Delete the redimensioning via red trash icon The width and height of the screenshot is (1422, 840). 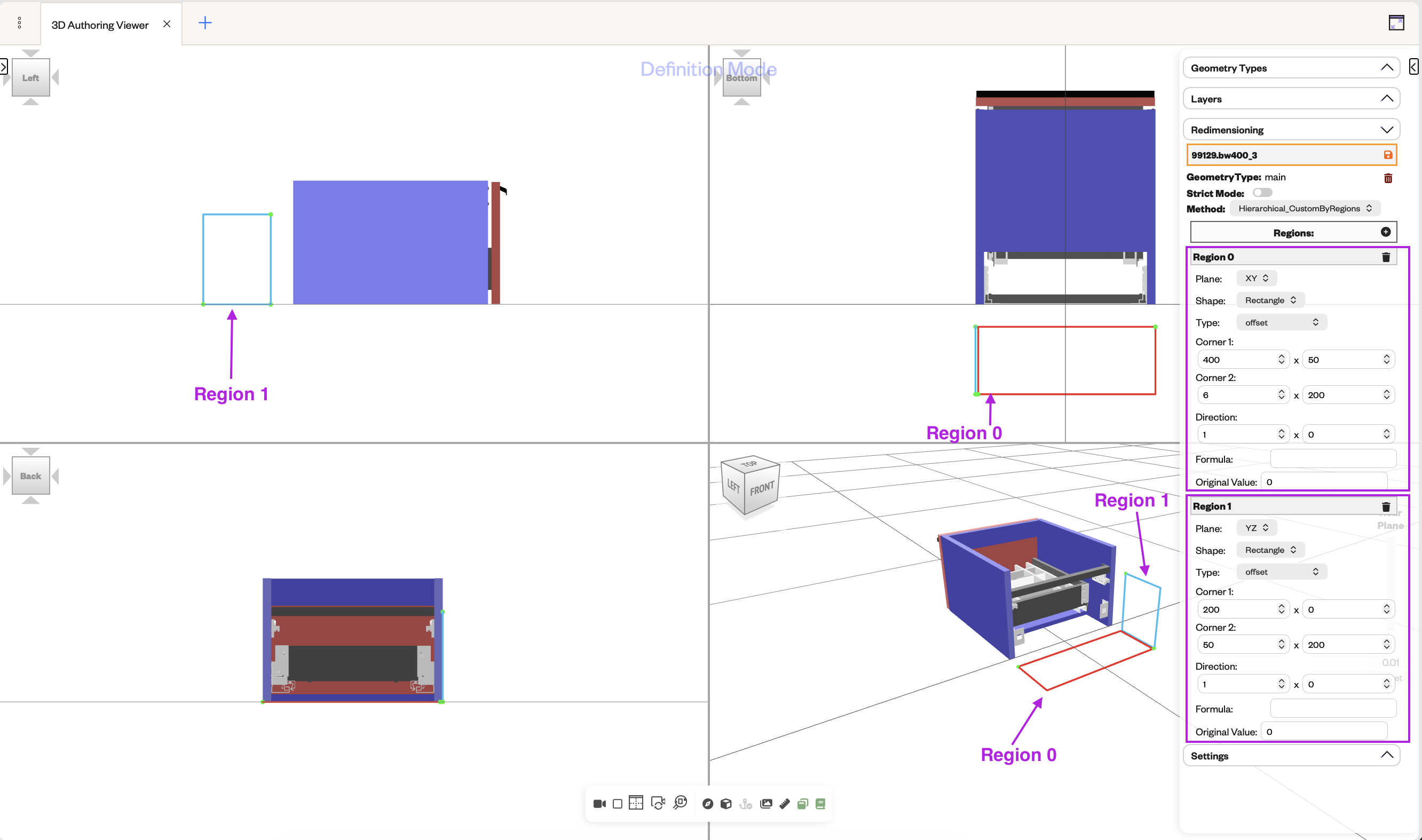click(1388, 178)
